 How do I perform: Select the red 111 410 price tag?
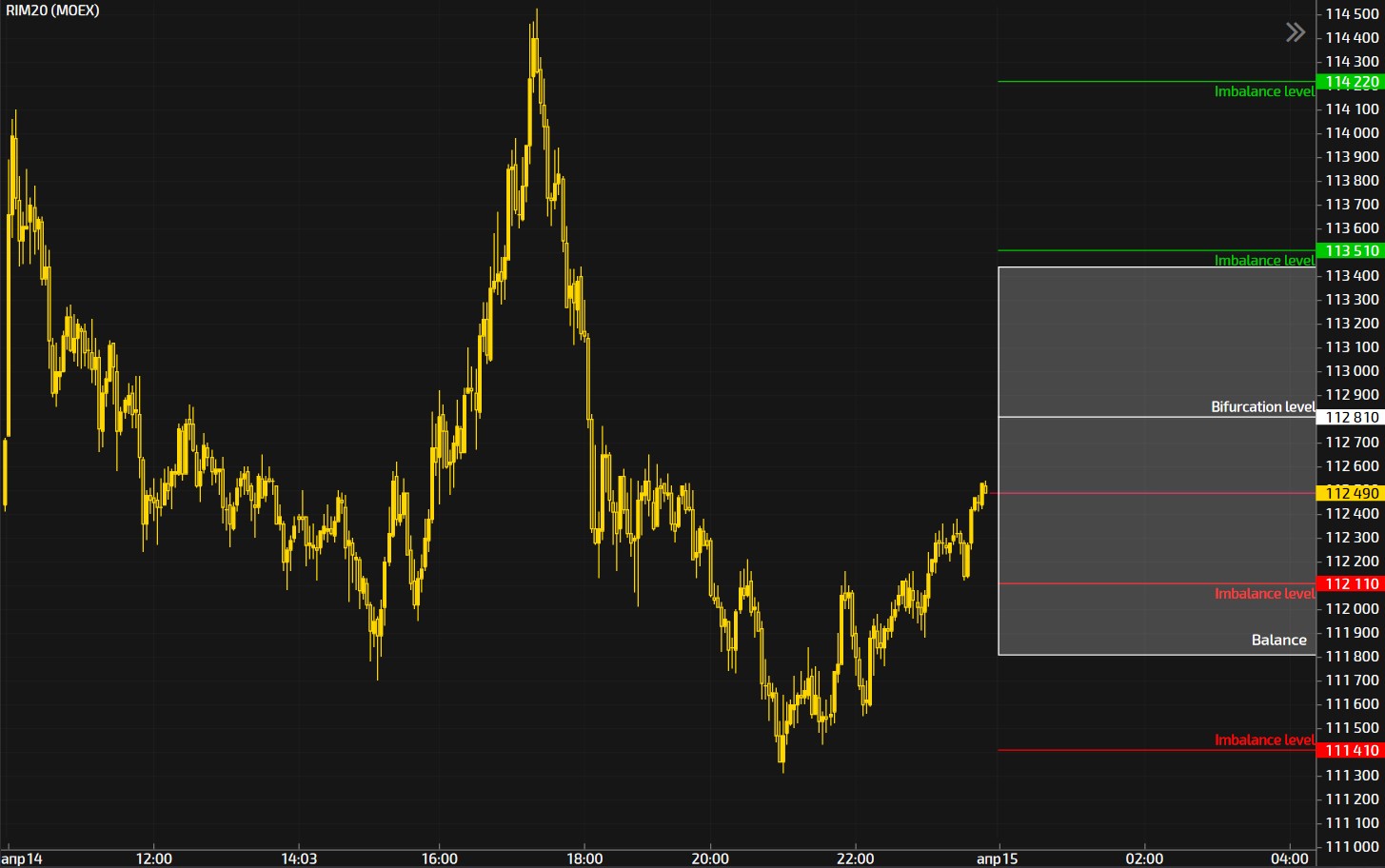click(x=1351, y=750)
